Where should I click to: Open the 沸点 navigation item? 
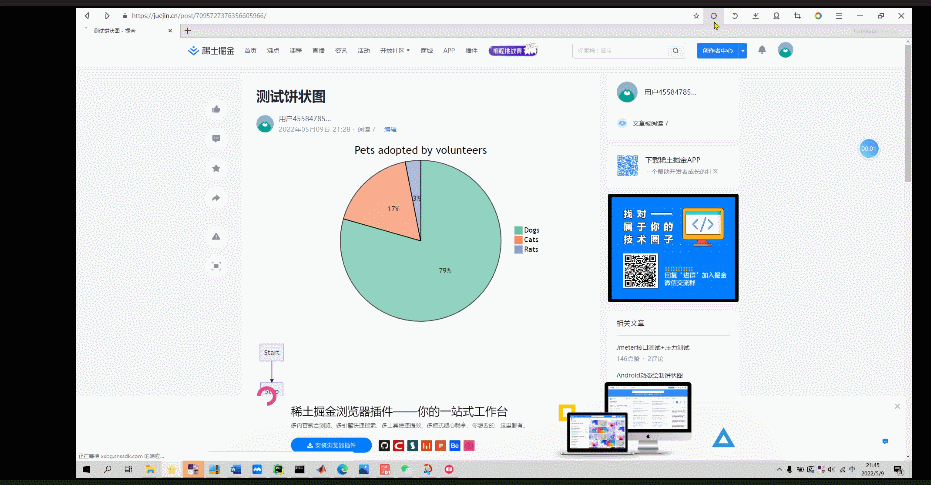273,51
